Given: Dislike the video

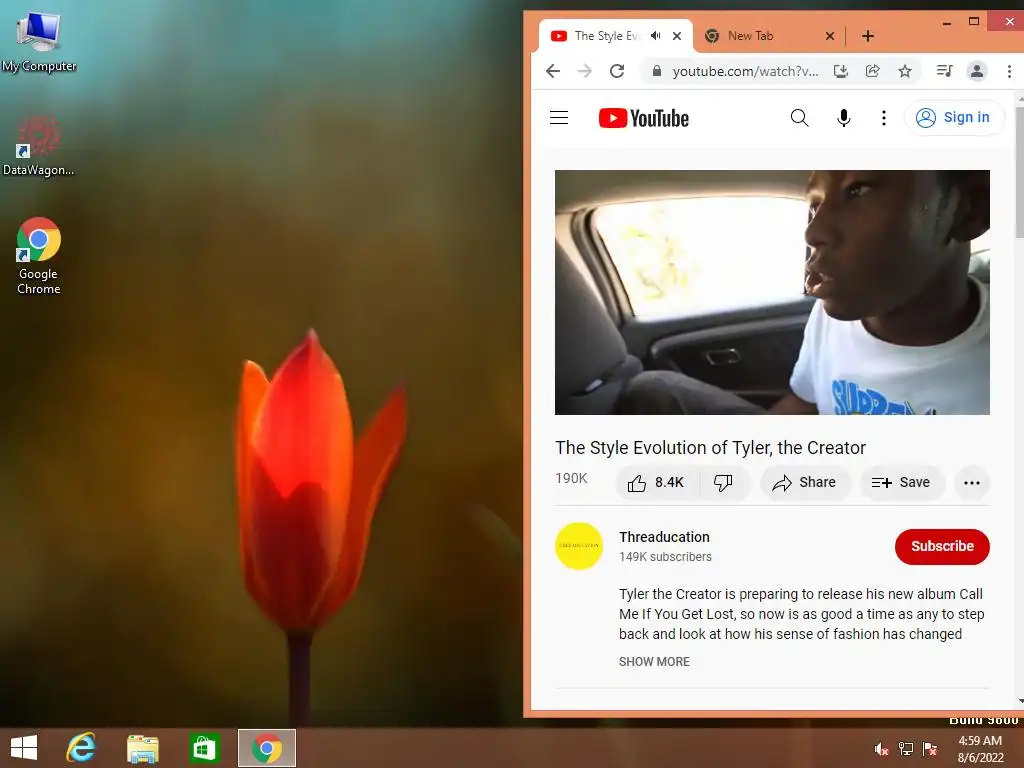Looking at the screenshot, I should pos(724,483).
